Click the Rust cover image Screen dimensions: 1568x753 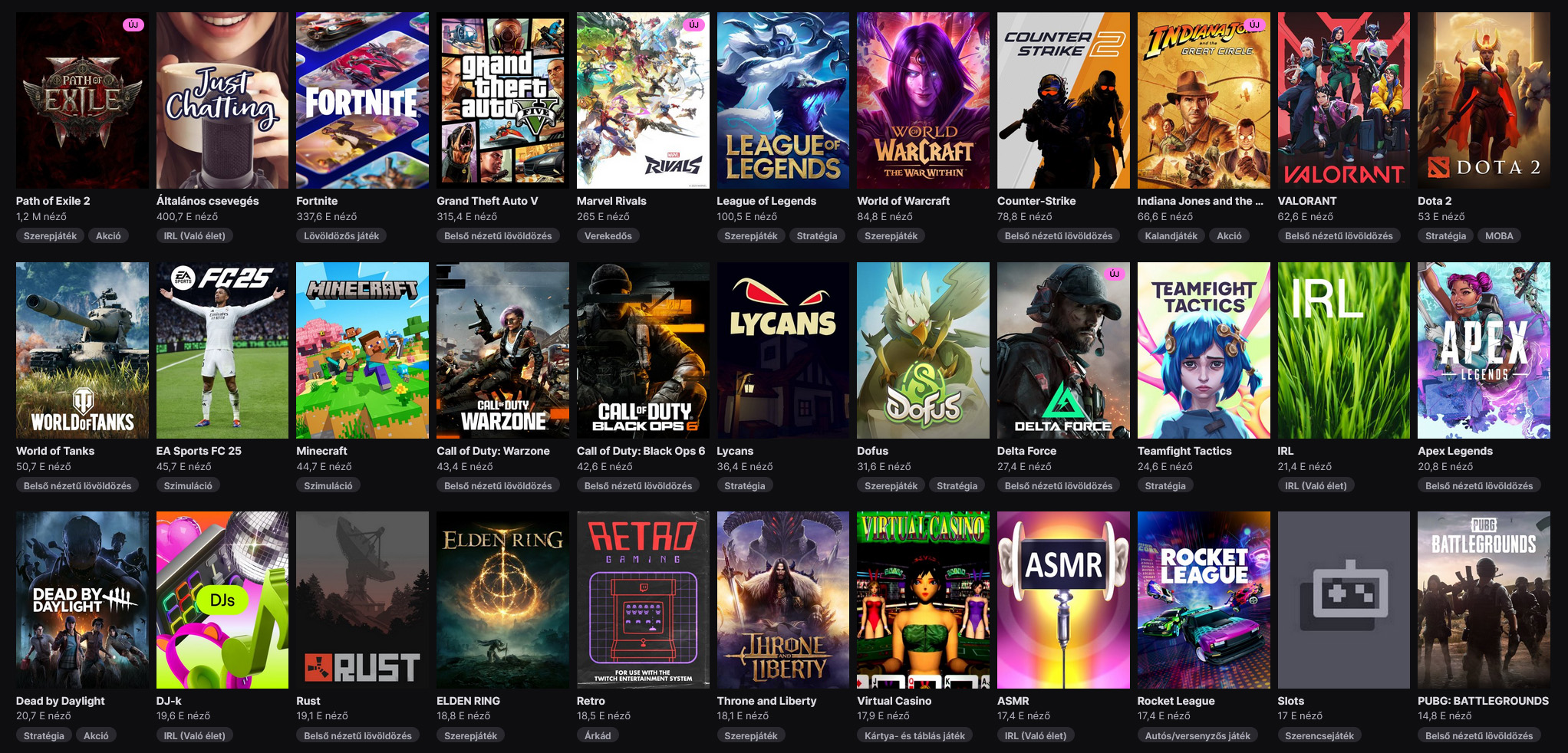point(363,600)
